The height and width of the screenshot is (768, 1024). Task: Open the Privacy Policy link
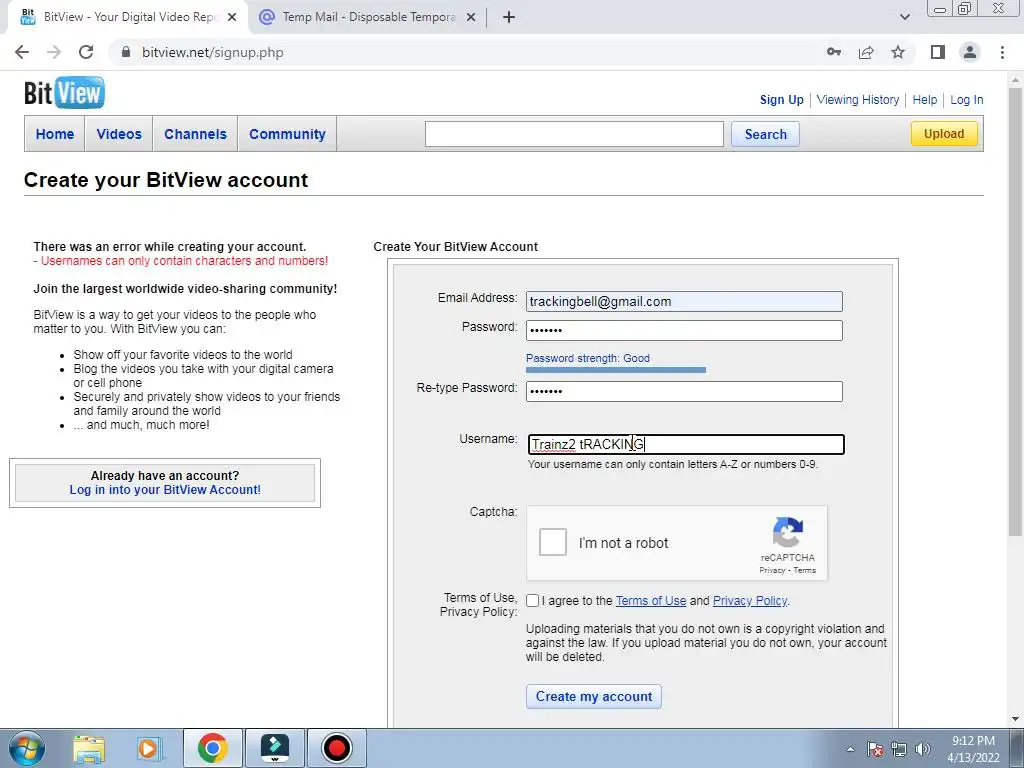point(750,601)
